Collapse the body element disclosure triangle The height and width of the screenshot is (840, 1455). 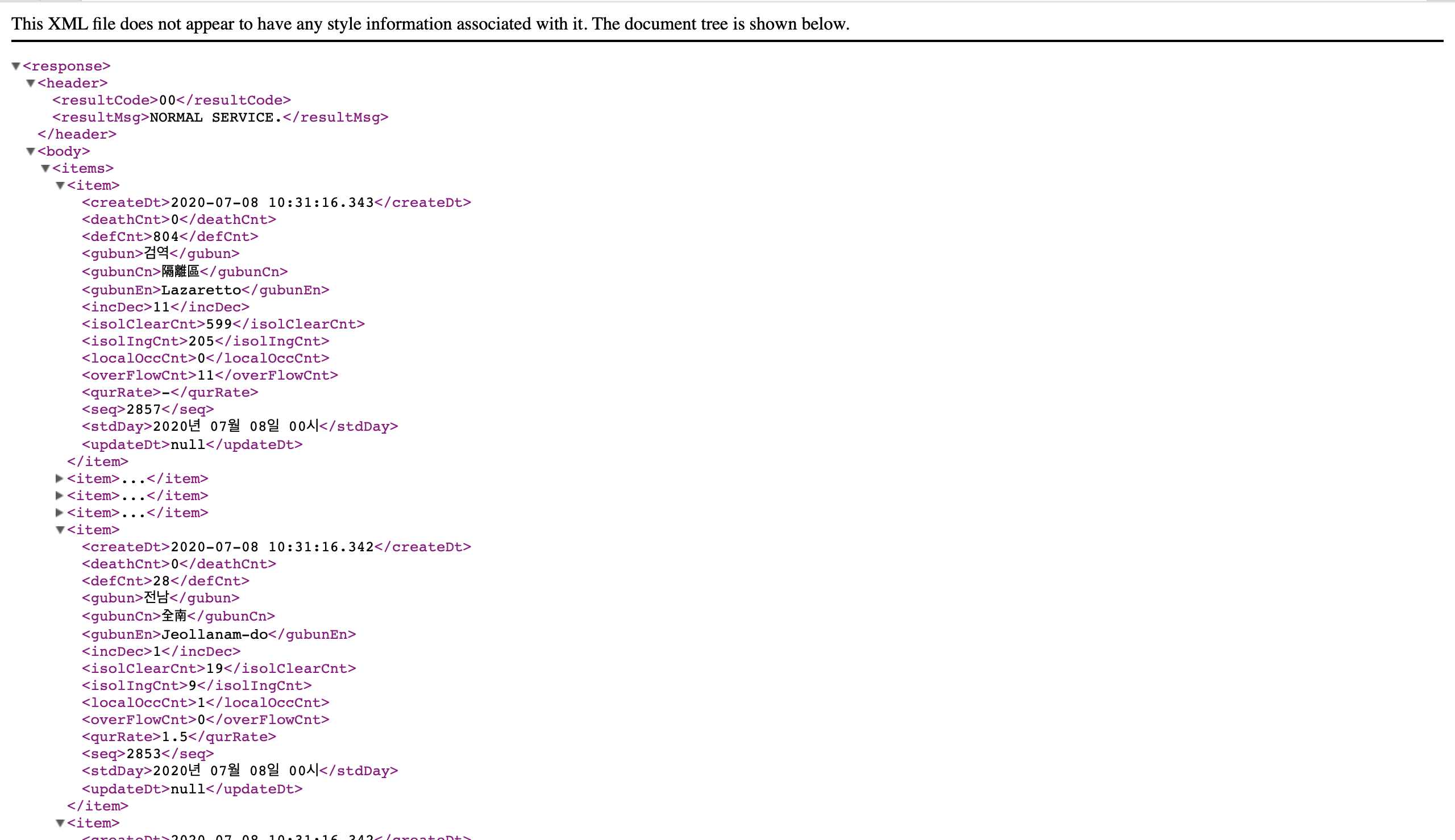31,151
